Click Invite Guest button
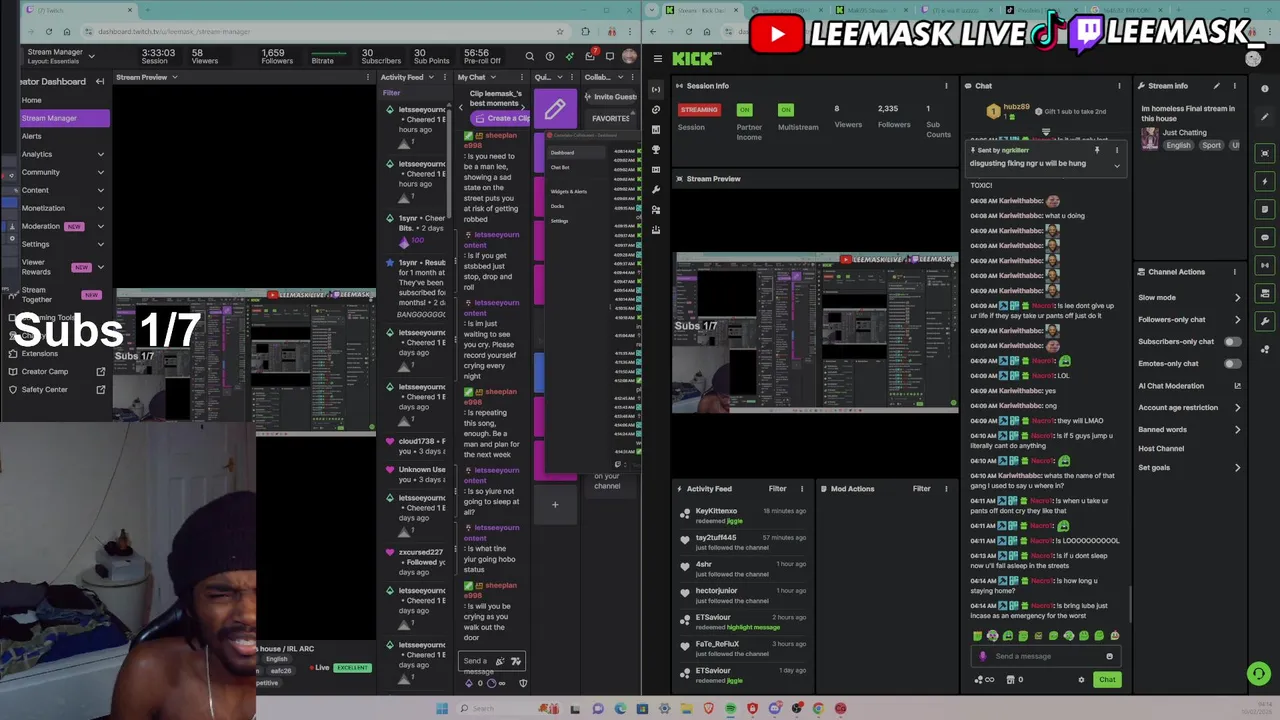Screen dimensions: 1280x720 tap(610, 97)
